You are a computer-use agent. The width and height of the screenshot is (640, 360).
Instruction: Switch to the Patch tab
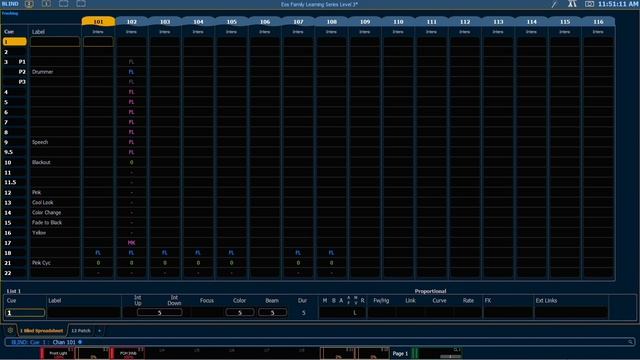[81, 331]
